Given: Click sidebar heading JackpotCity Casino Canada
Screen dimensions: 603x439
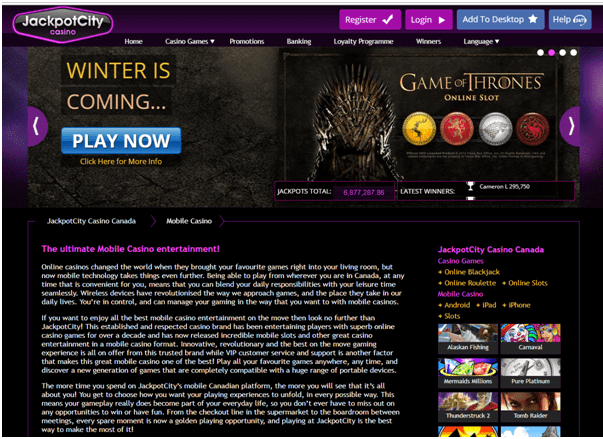Looking at the screenshot, I should (x=491, y=249).
